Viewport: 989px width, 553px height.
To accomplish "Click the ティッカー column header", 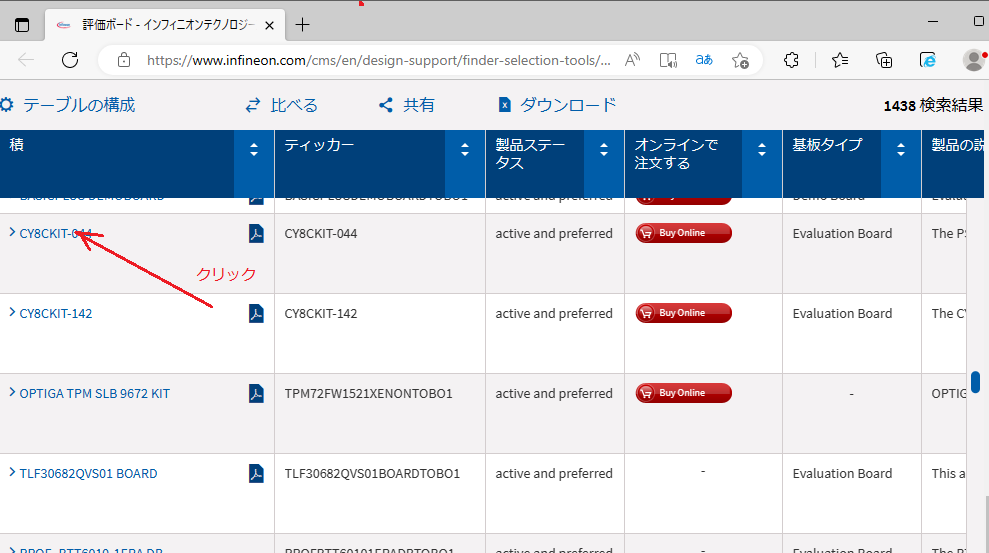I will point(319,145).
